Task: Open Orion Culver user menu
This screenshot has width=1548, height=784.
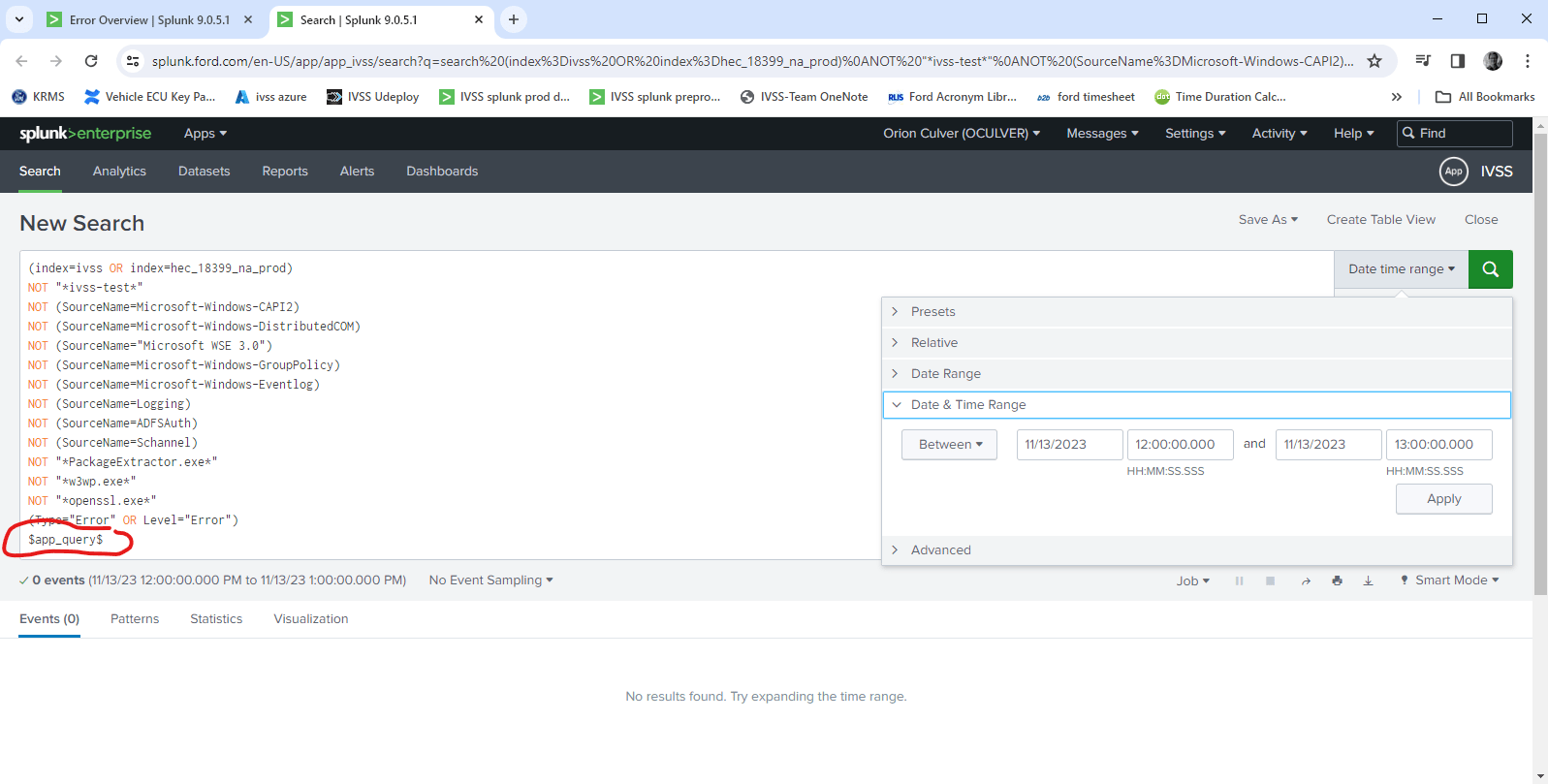Action: 962,134
